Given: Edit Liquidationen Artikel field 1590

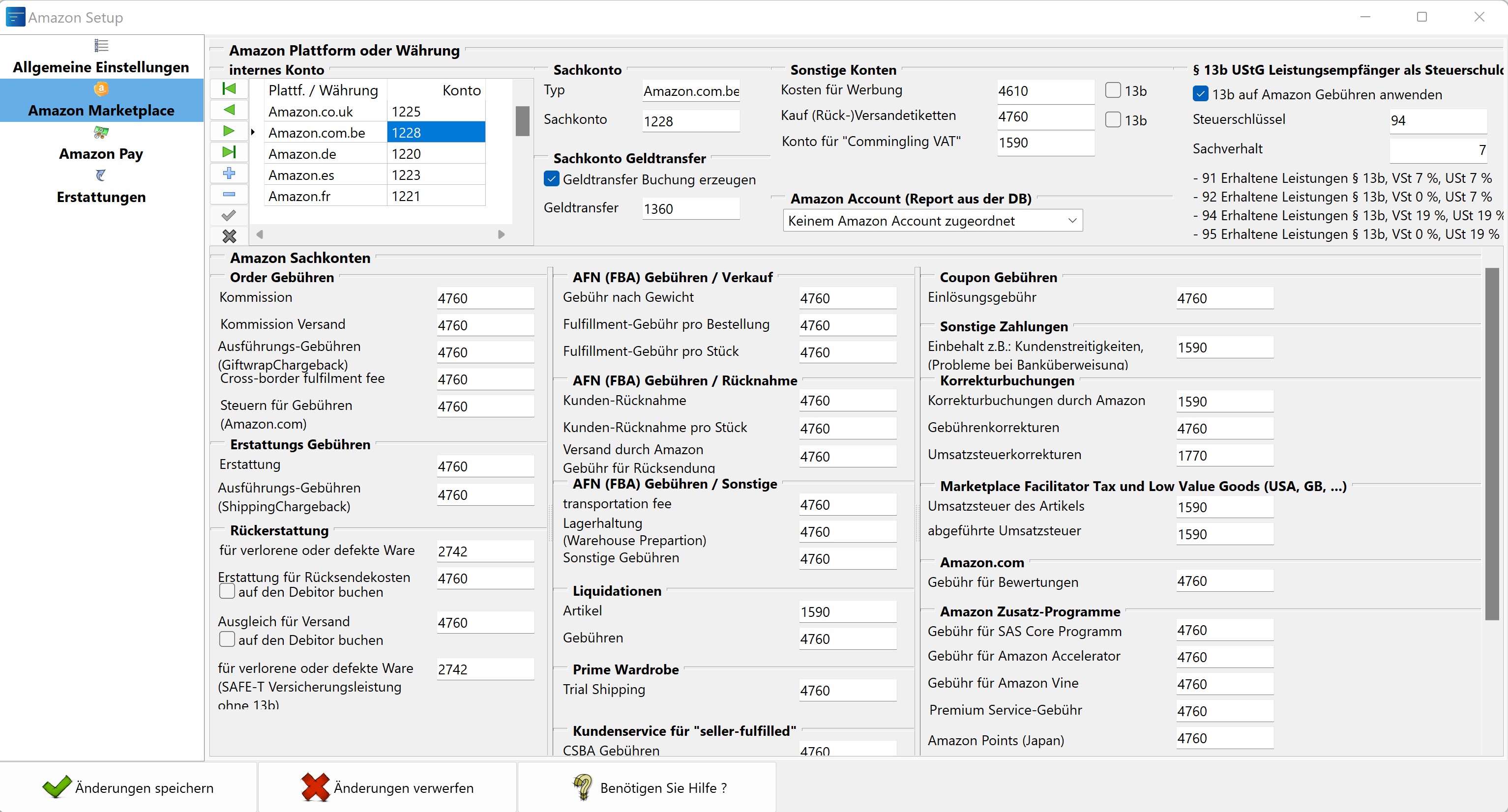Looking at the screenshot, I should (848, 611).
